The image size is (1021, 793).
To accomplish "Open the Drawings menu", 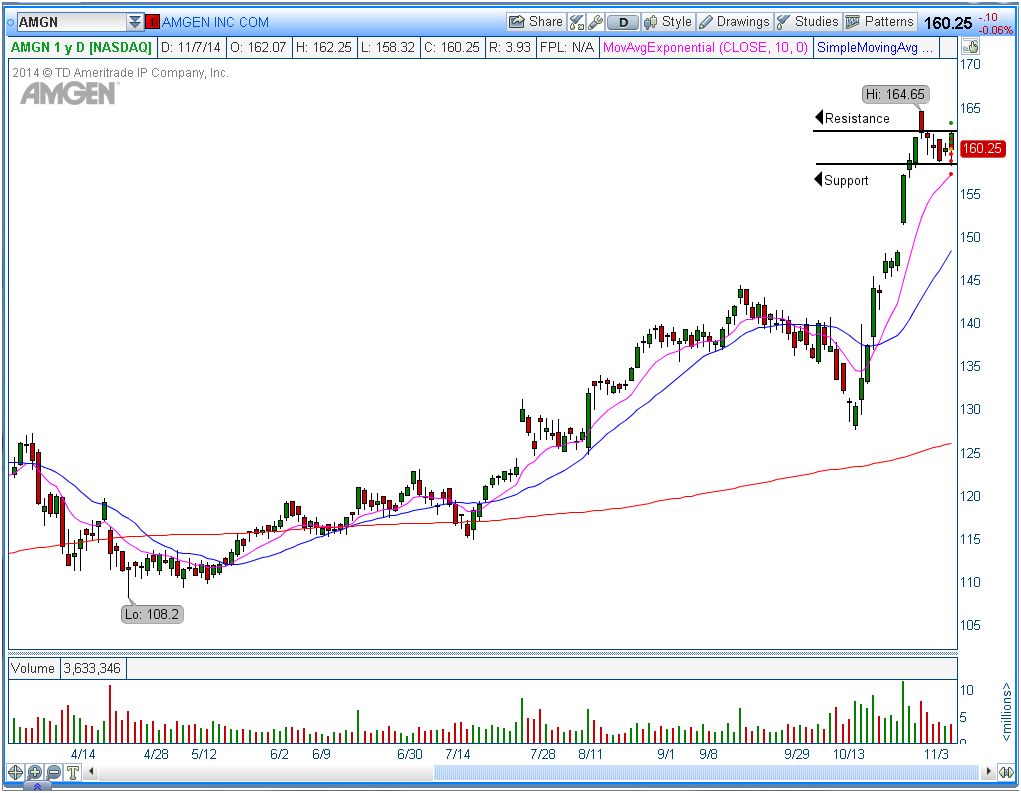I will pyautogui.click(x=734, y=22).
